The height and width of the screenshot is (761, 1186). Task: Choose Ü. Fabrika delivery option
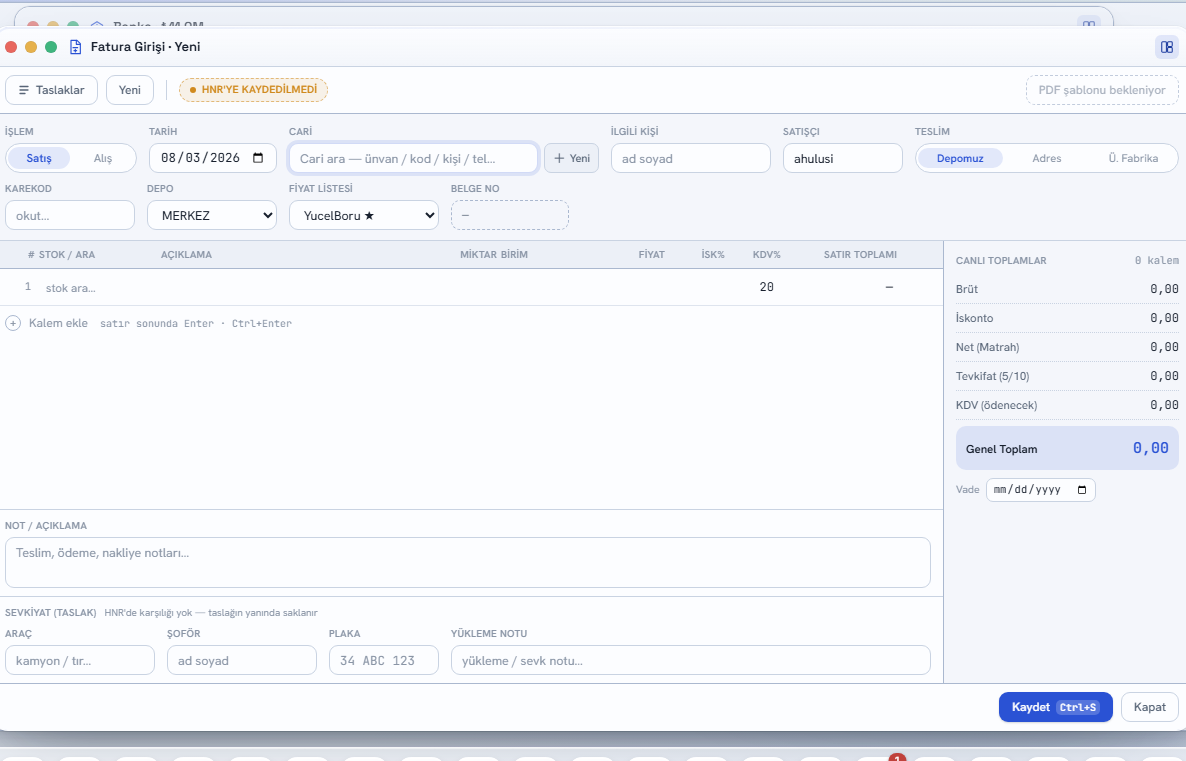[x=1133, y=158]
